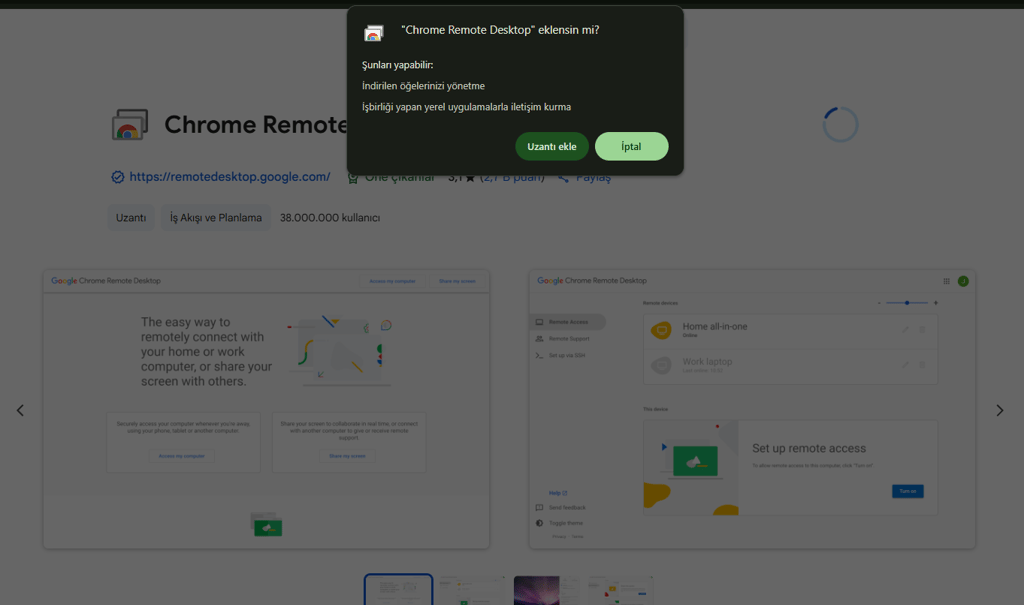Click Access my computer tab in first screenshot

point(392,281)
